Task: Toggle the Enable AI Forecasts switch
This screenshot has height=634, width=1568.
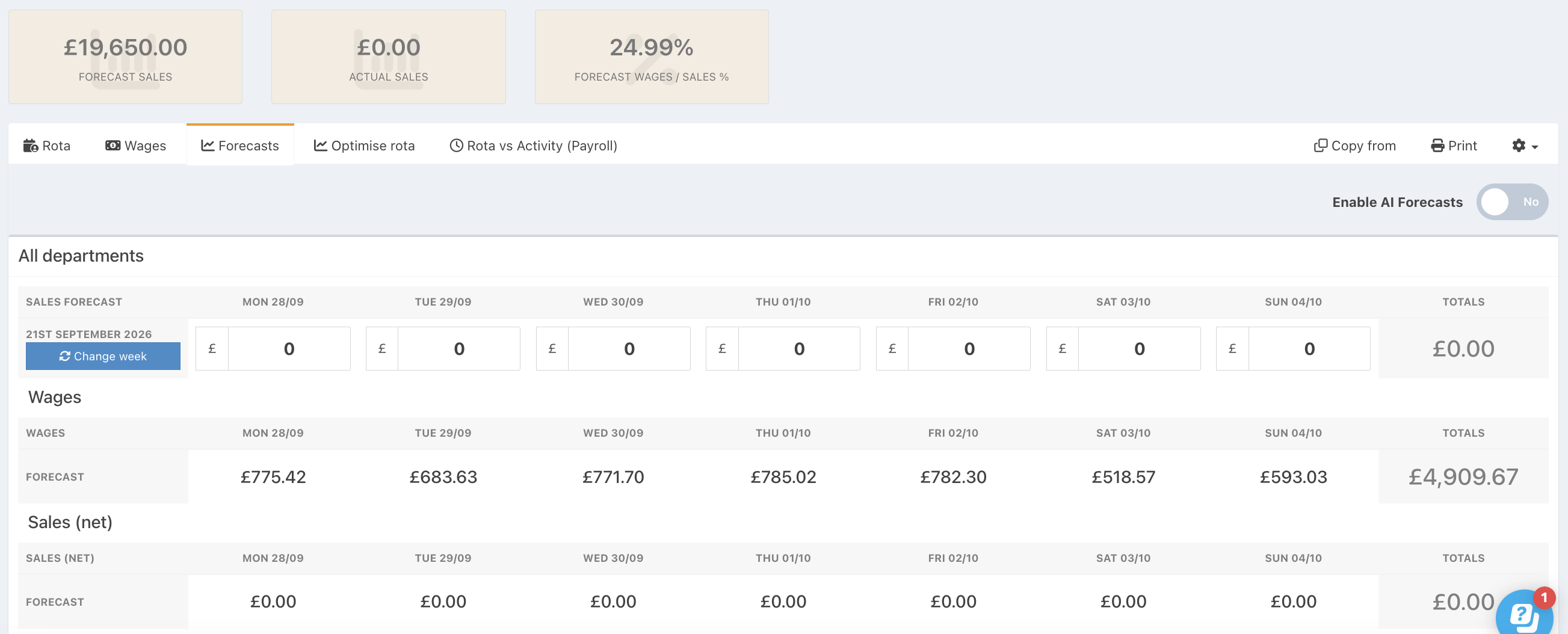Action: pos(1512,202)
